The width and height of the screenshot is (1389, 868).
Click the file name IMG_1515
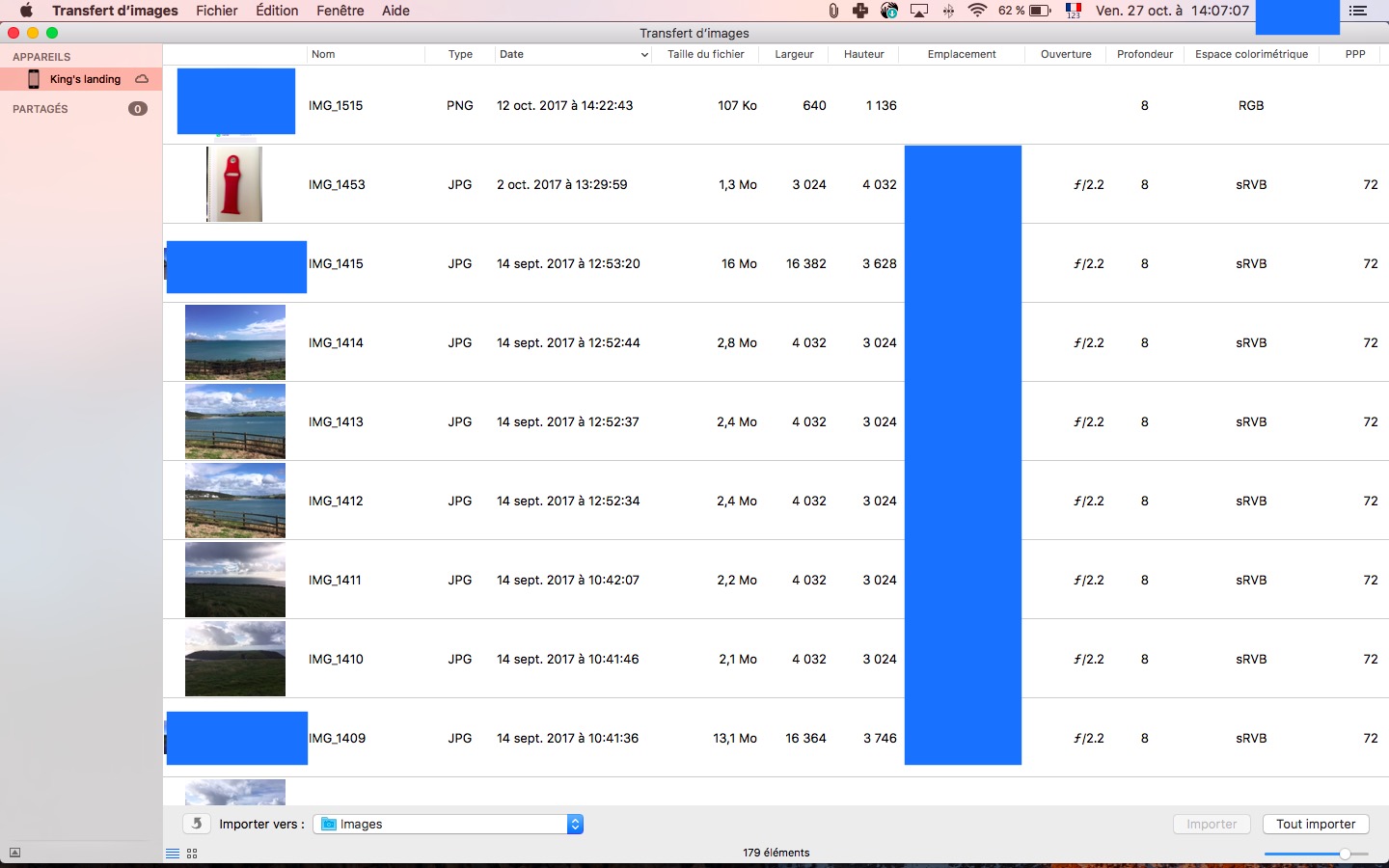336,106
